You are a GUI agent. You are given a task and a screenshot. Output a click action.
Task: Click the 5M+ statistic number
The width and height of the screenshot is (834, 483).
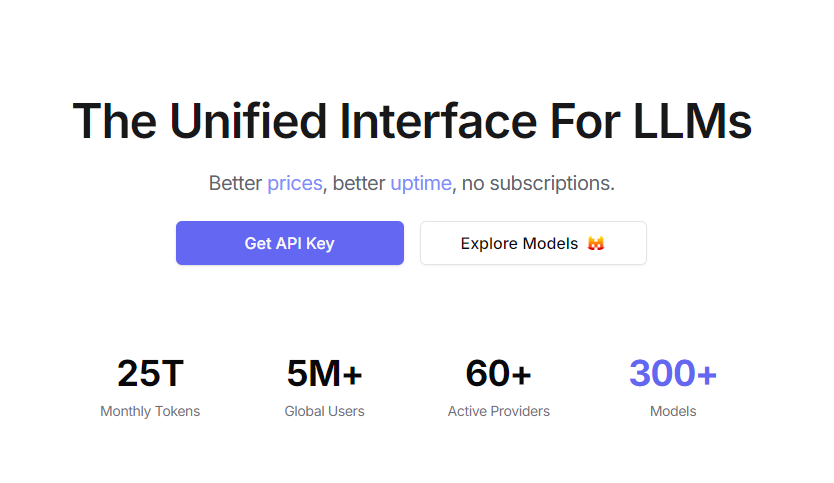click(324, 373)
